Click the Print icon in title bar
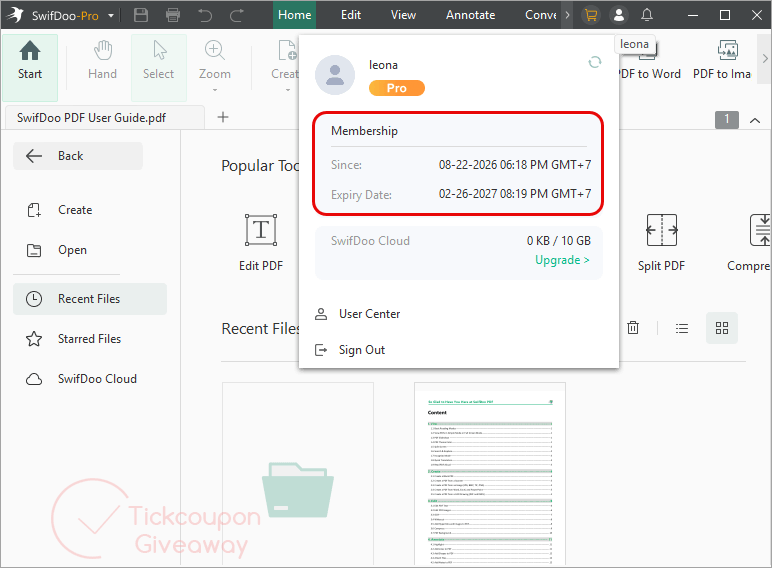 [x=173, y=15]
